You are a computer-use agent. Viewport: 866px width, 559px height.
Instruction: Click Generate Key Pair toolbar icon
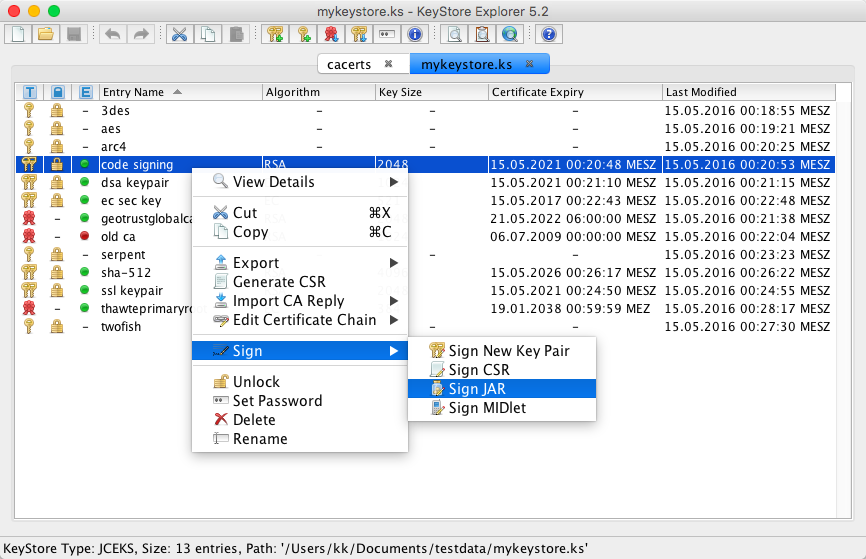coord(276,34)
